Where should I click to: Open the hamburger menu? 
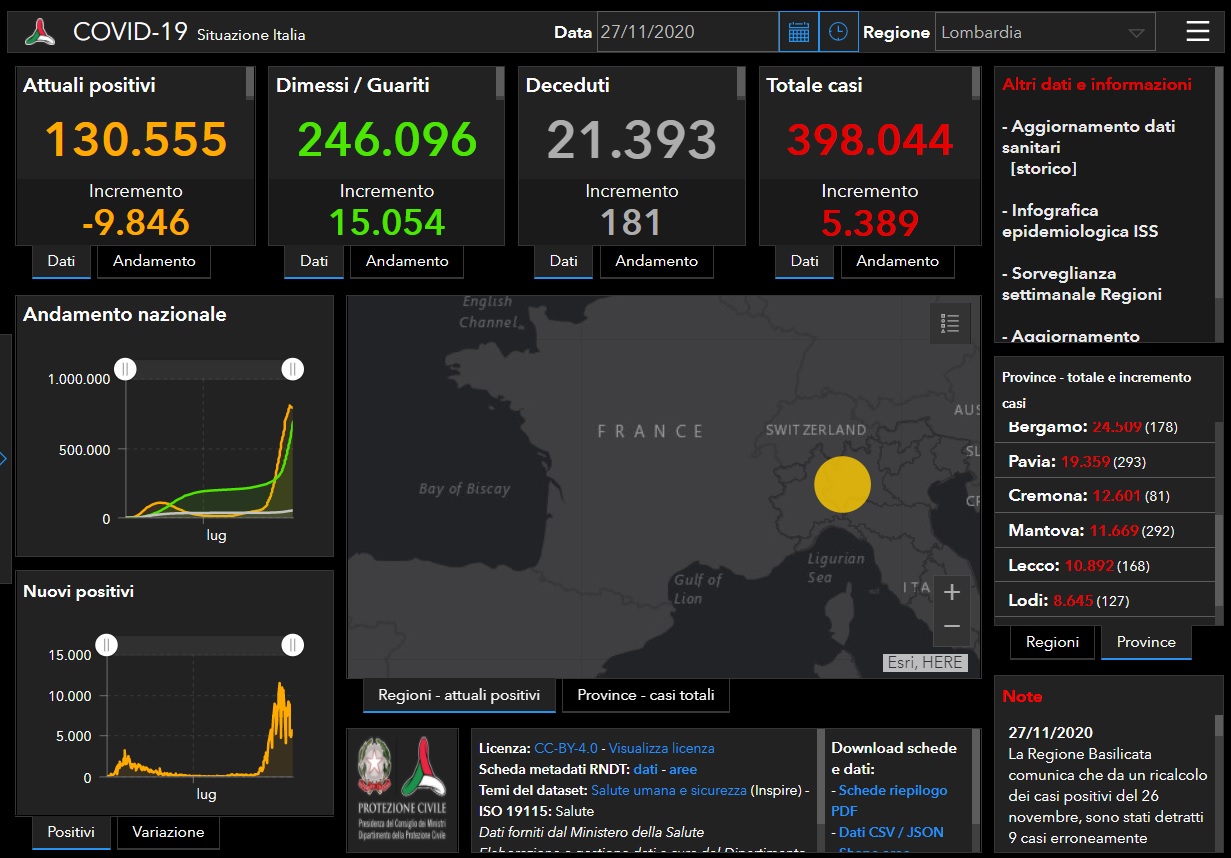click(x=1197, y=32)
